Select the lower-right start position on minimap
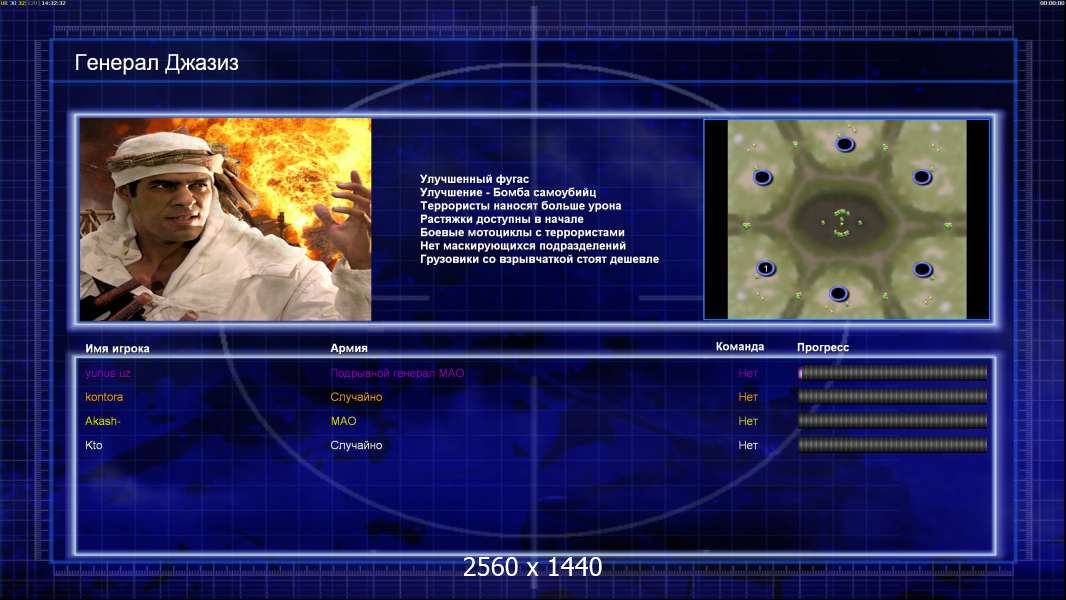Image resolution: width=1066 pixels, height=600 pixels. (x=922, y=269)
